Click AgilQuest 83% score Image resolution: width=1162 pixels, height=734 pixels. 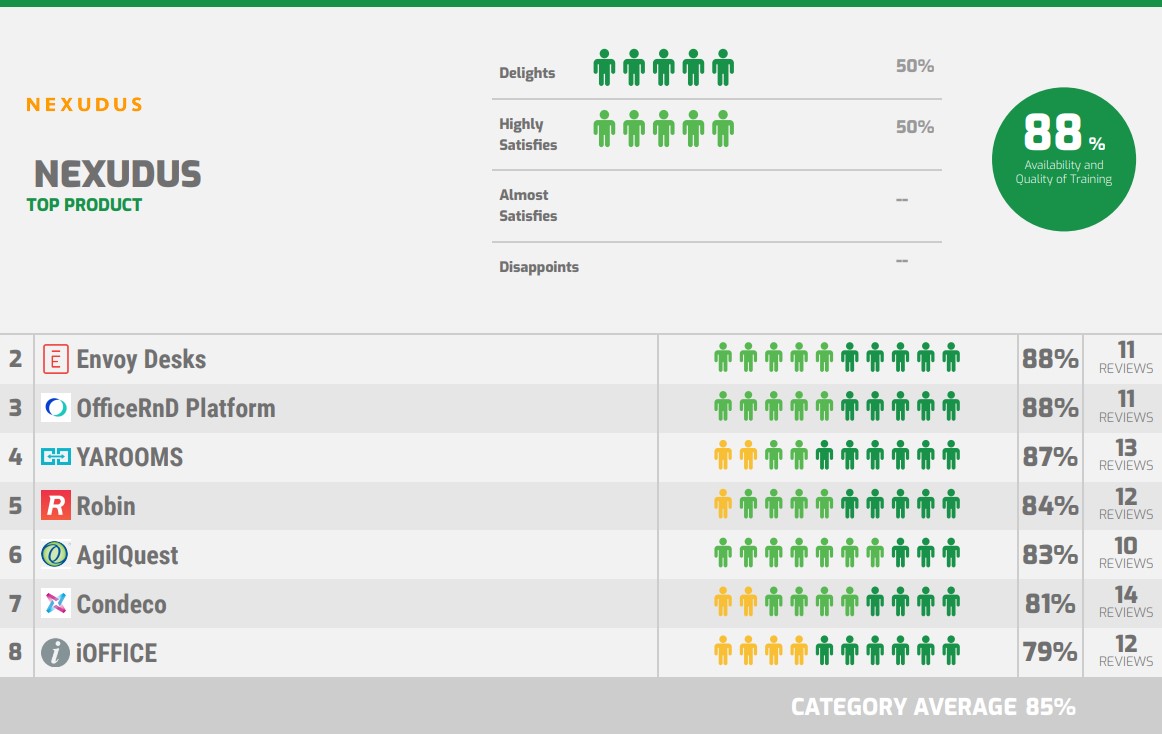tap(1050, 555)
